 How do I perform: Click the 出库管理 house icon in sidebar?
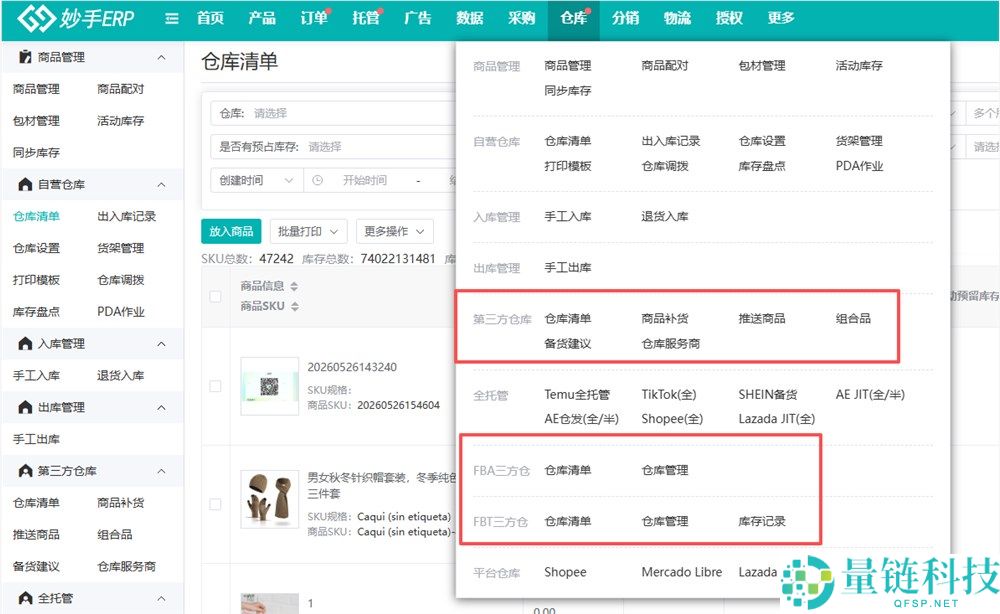pyautogui.click(x=25, y=407)
